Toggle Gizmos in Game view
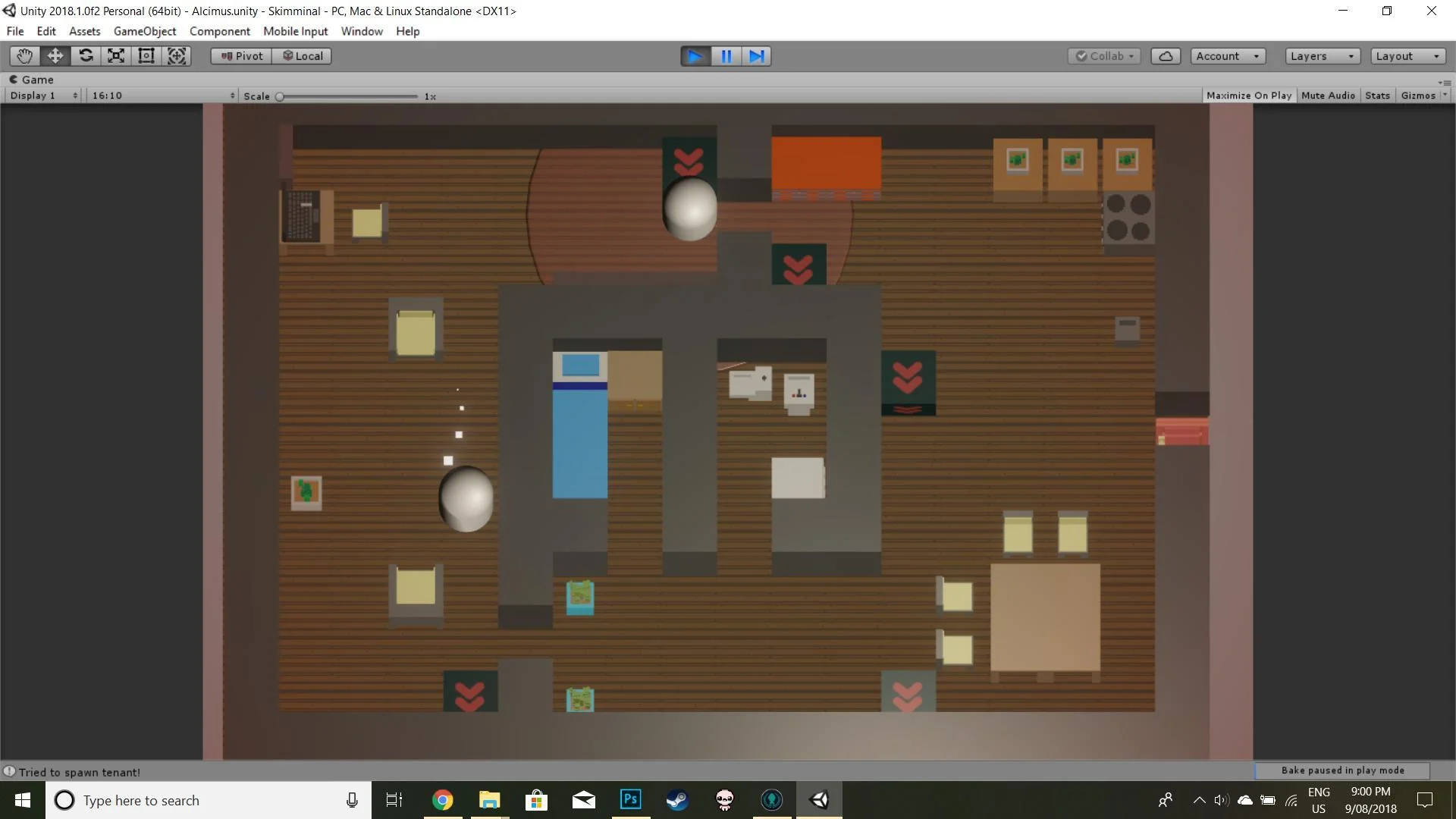Screen dimensions: 1456x819 tap(1417, 96)
